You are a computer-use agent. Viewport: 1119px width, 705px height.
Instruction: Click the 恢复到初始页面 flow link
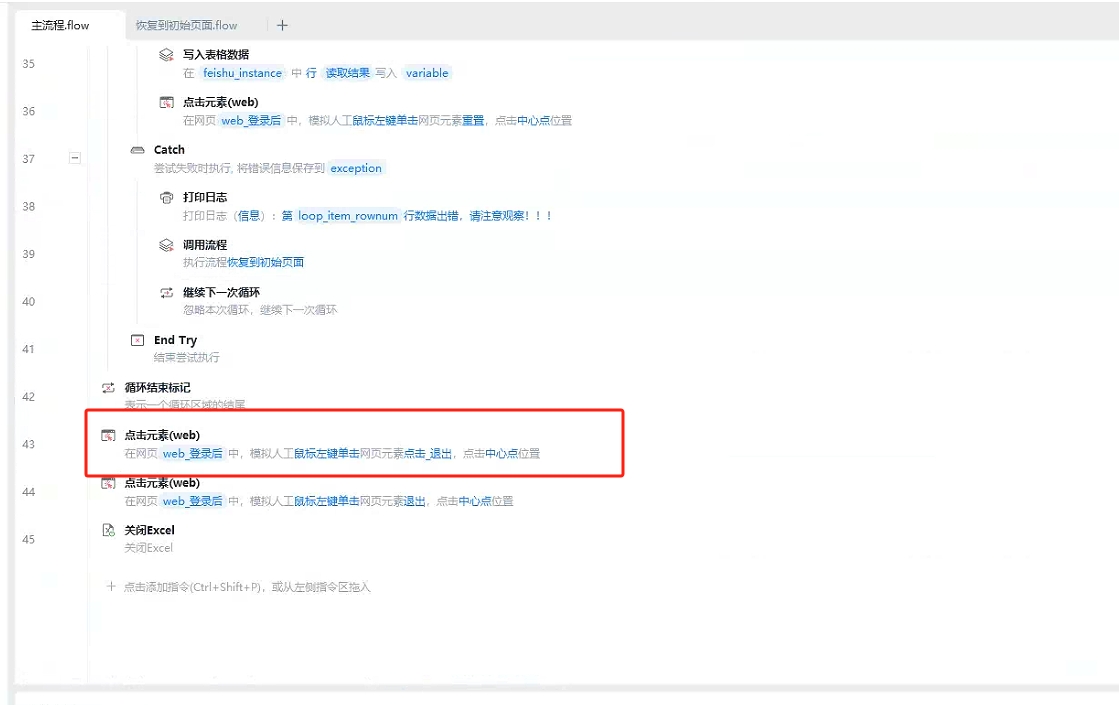pyautogui.click(x=265, y=263)
